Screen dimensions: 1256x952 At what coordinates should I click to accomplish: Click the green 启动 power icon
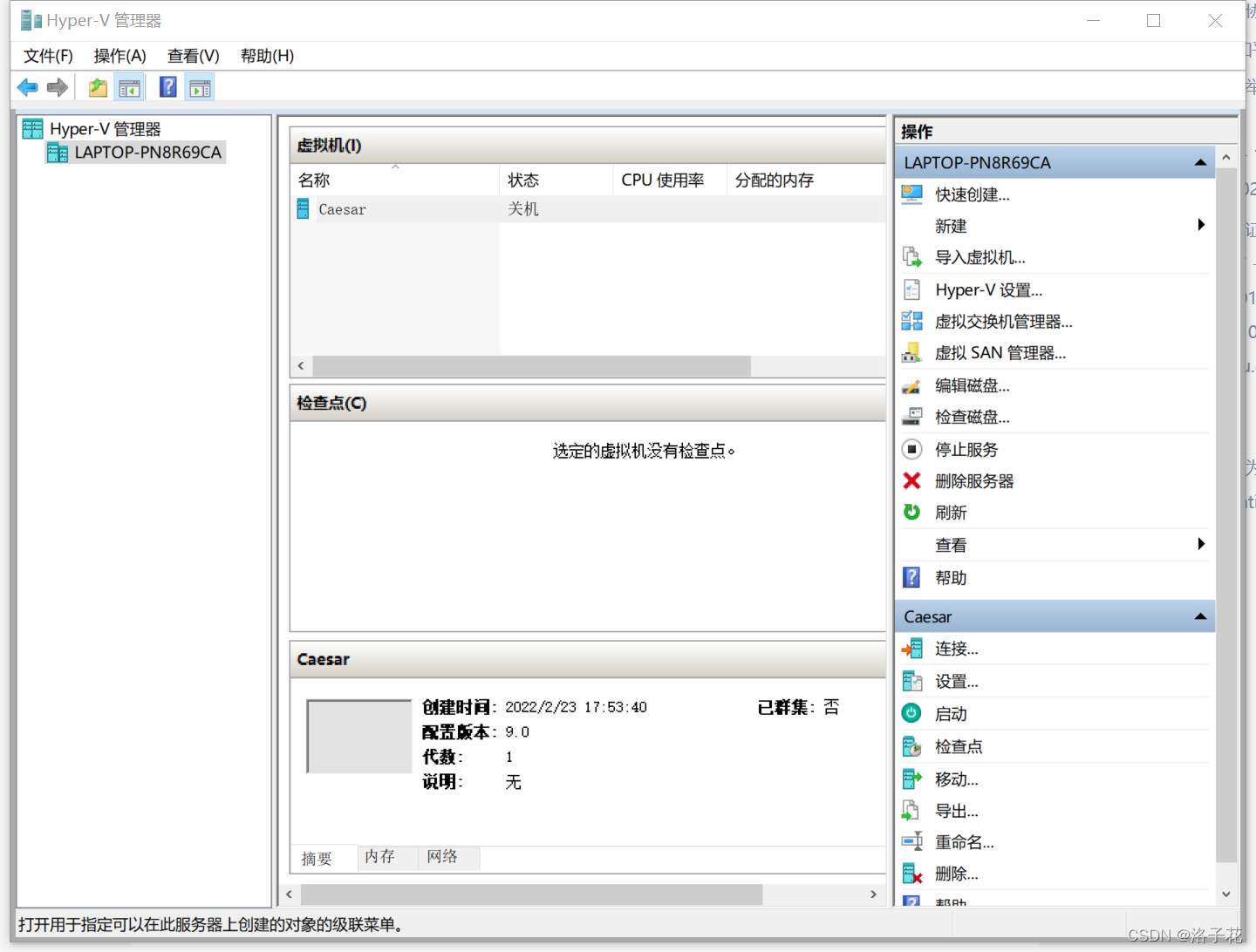pos(911,713)
